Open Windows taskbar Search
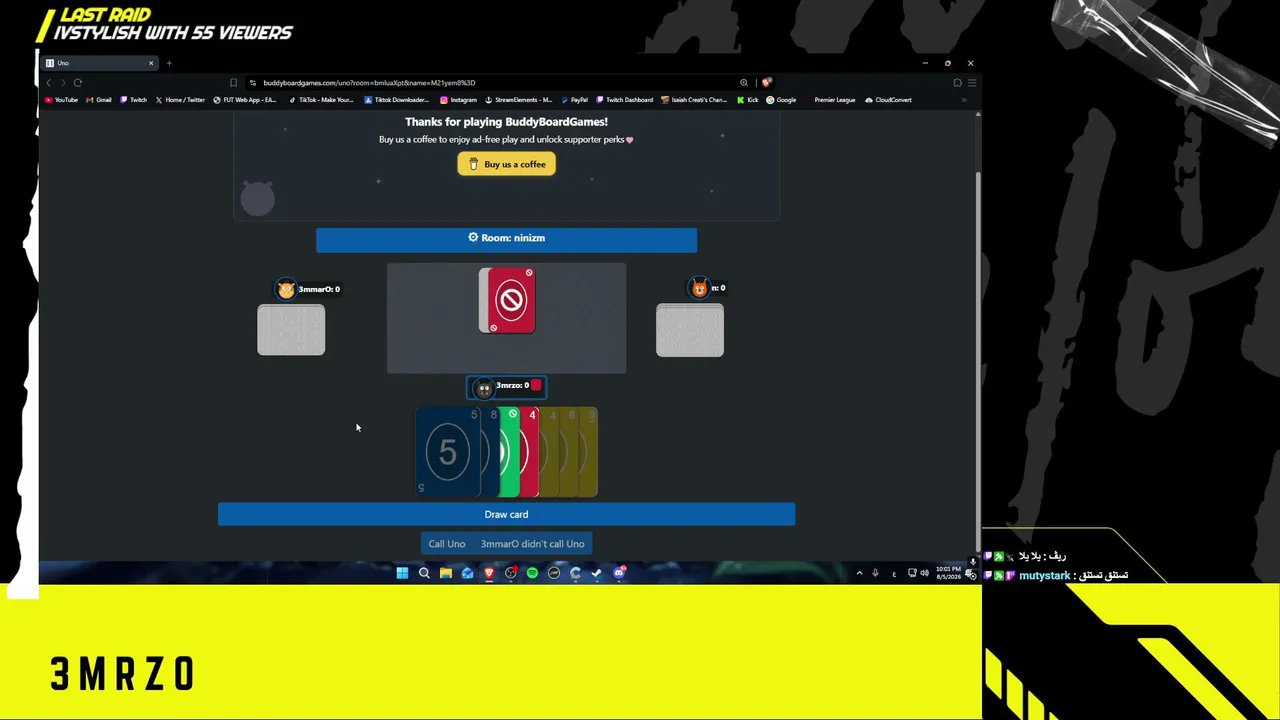Viewport: 1280px width, 720px height. click(424, 573)
